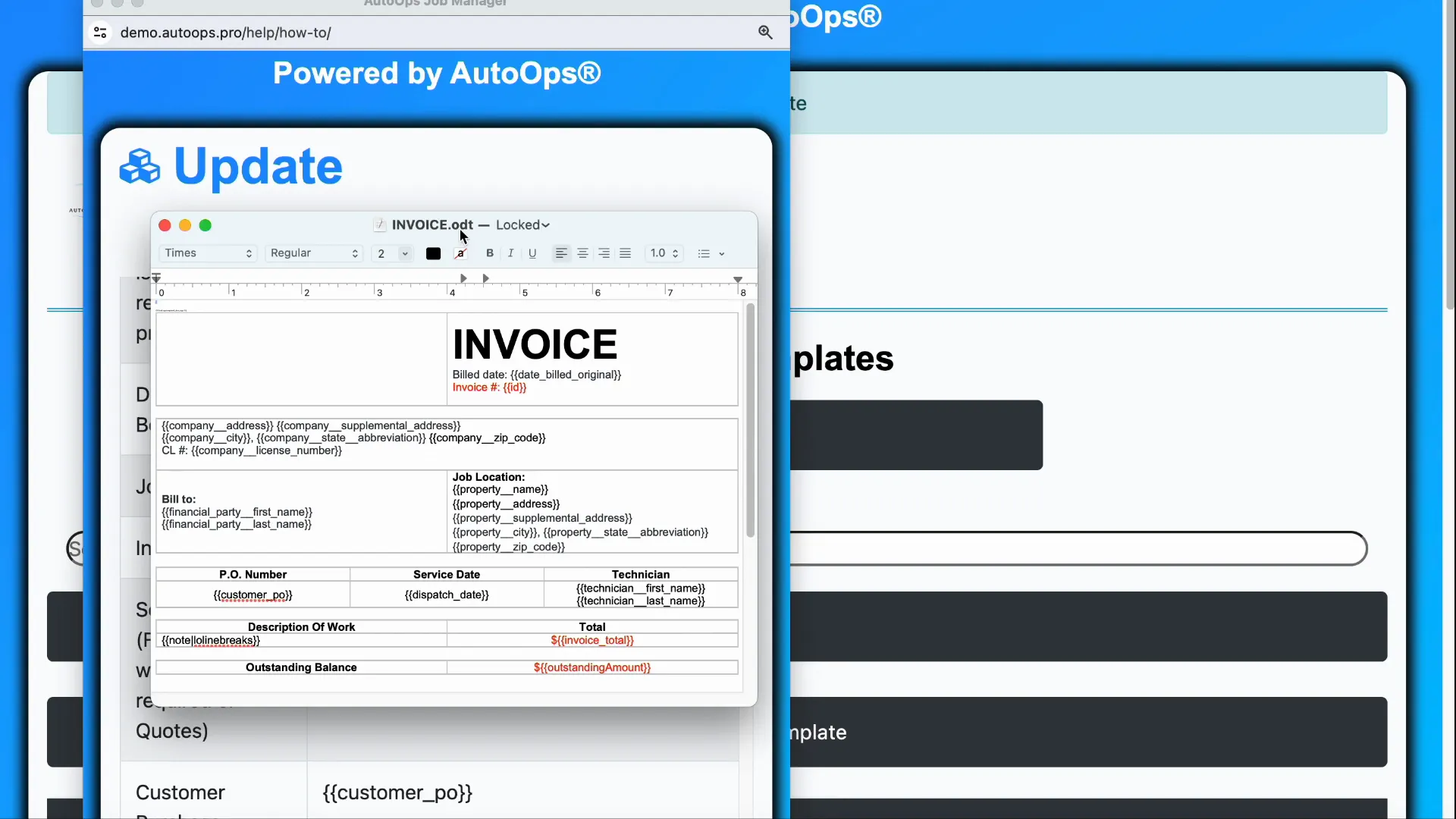
Task: Click the INVOICE title text
Action: coord(535,344)
